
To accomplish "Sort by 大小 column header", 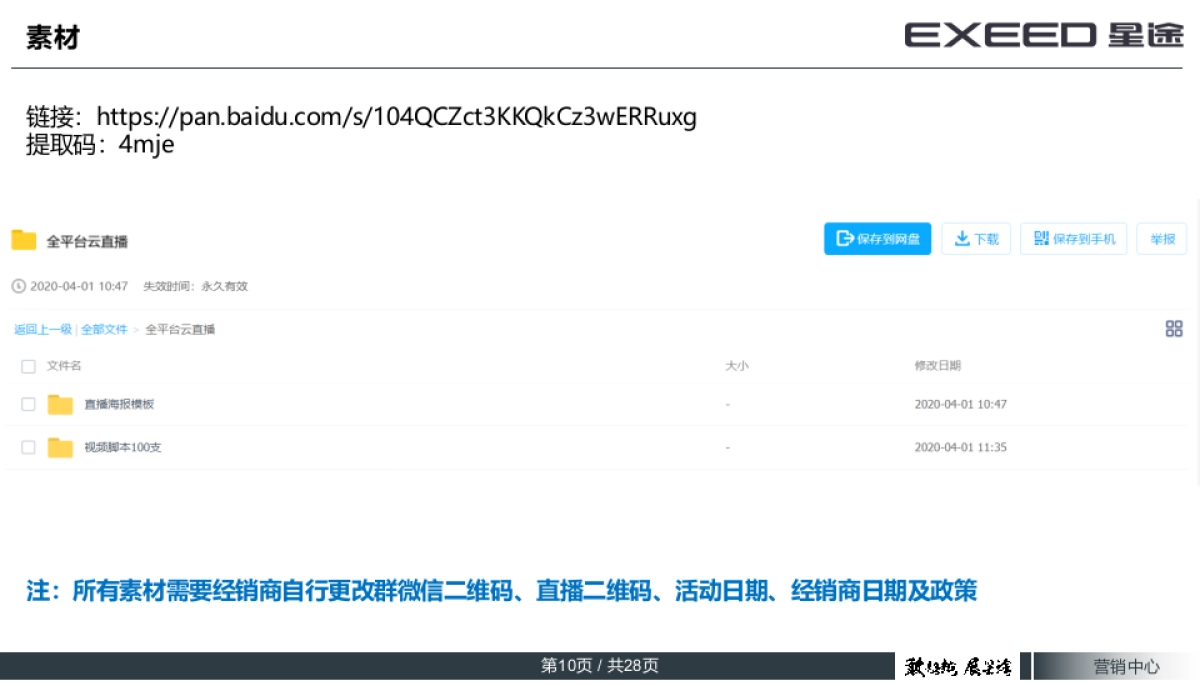I will 736,366.
